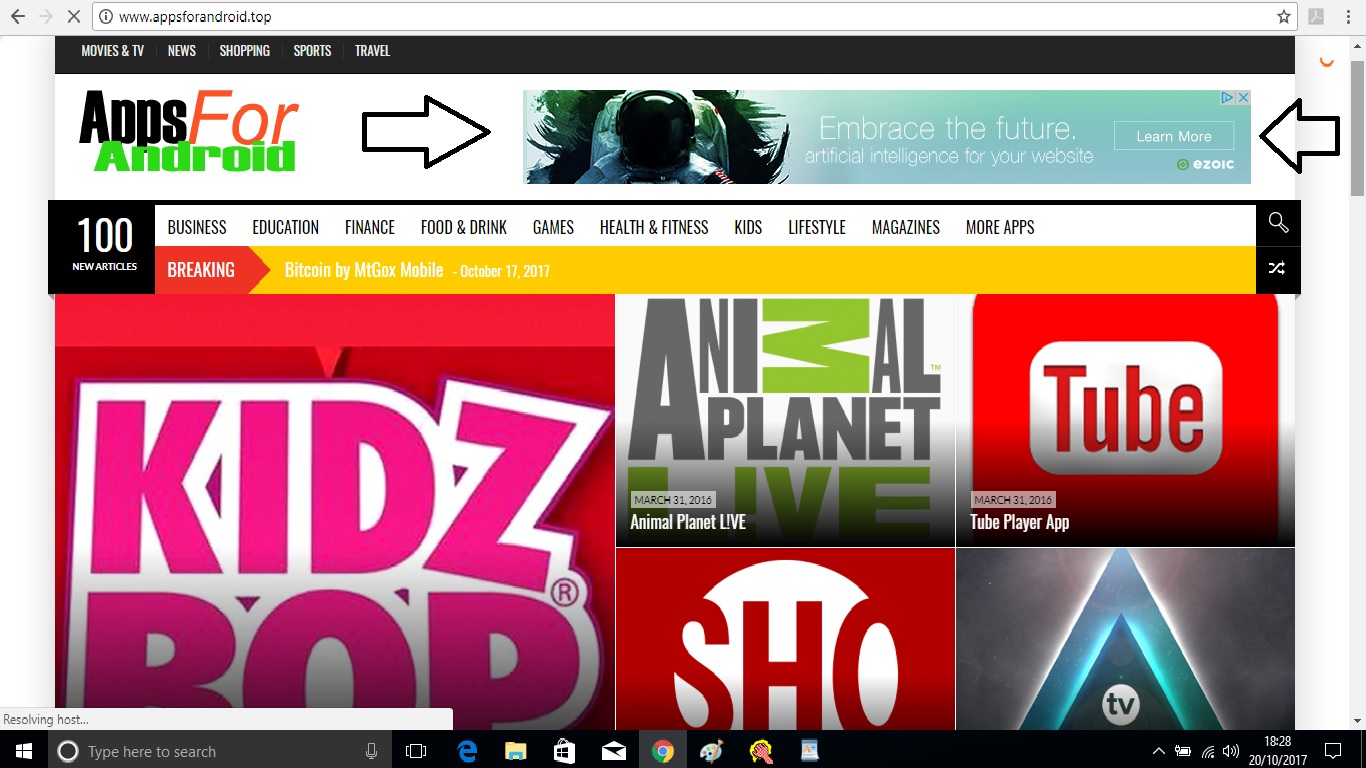Click the Apps For Android logo
The height and width of the screenshot is (768, 1366).
(189, 131)
